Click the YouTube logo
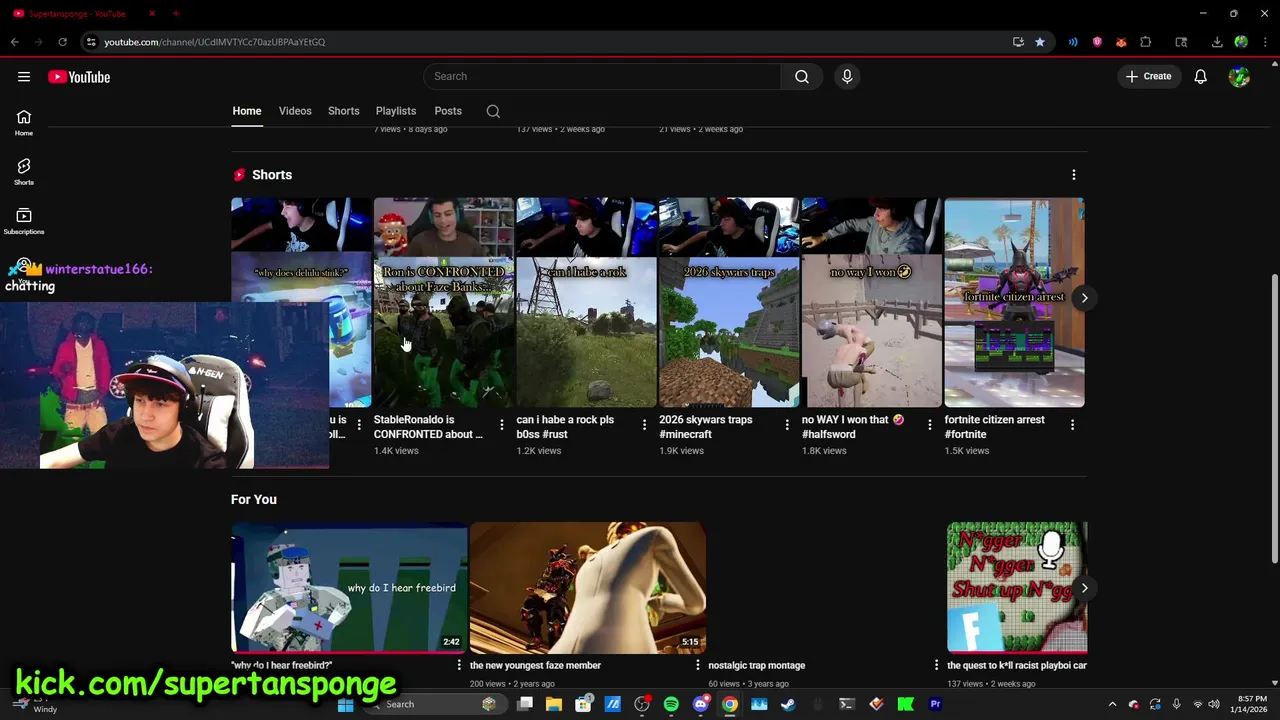Image resolution: width=1280 pixels, height=720 pixels. tap(79, 77)
